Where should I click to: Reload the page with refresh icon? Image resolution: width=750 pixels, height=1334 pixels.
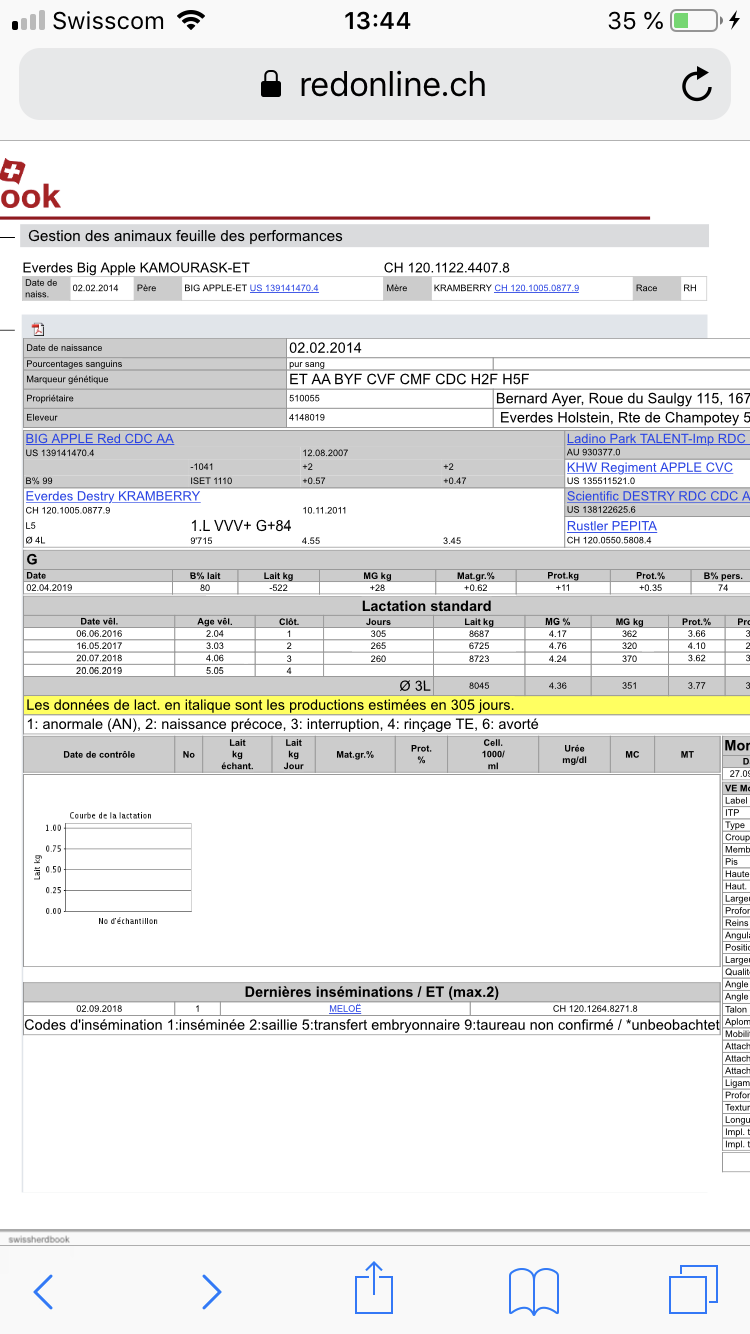pyautogui.click(x=696, y=86)
